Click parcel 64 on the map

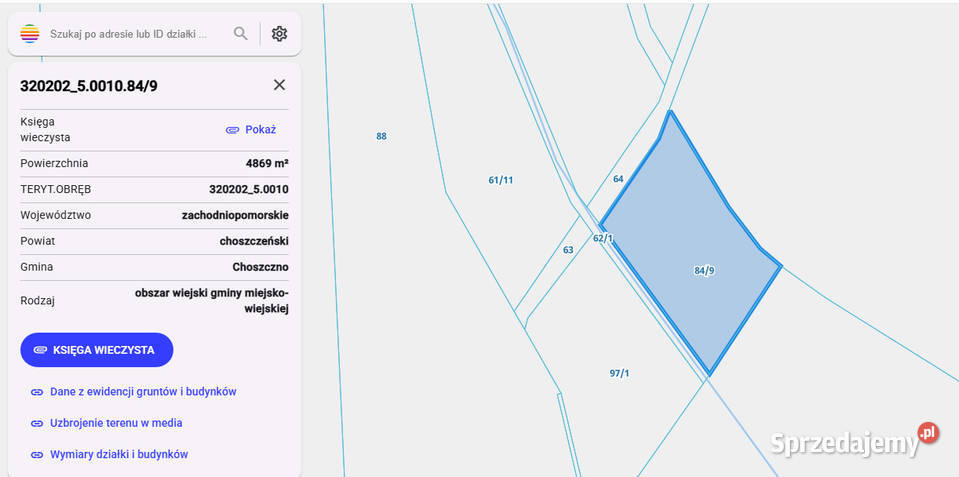click(618, 179)
